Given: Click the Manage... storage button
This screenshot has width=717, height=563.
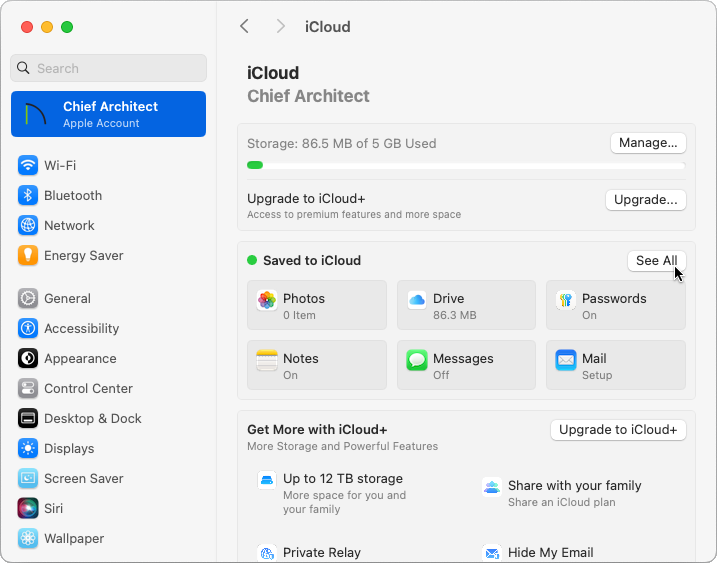Looking at the screenshot, I should coord(648,143).
